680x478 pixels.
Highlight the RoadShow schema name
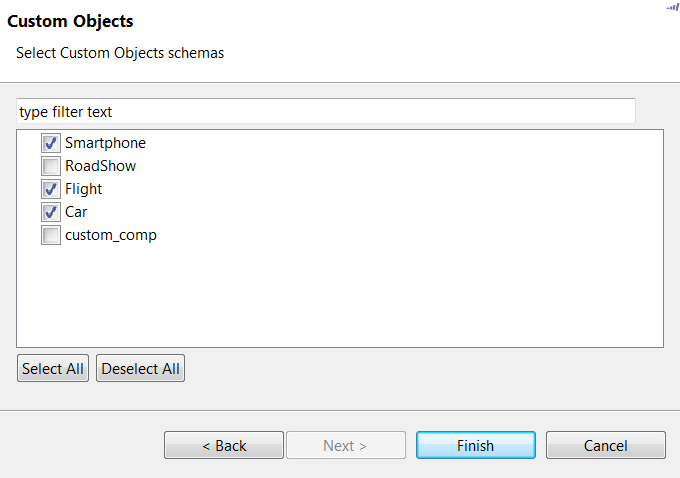point(100,166)
